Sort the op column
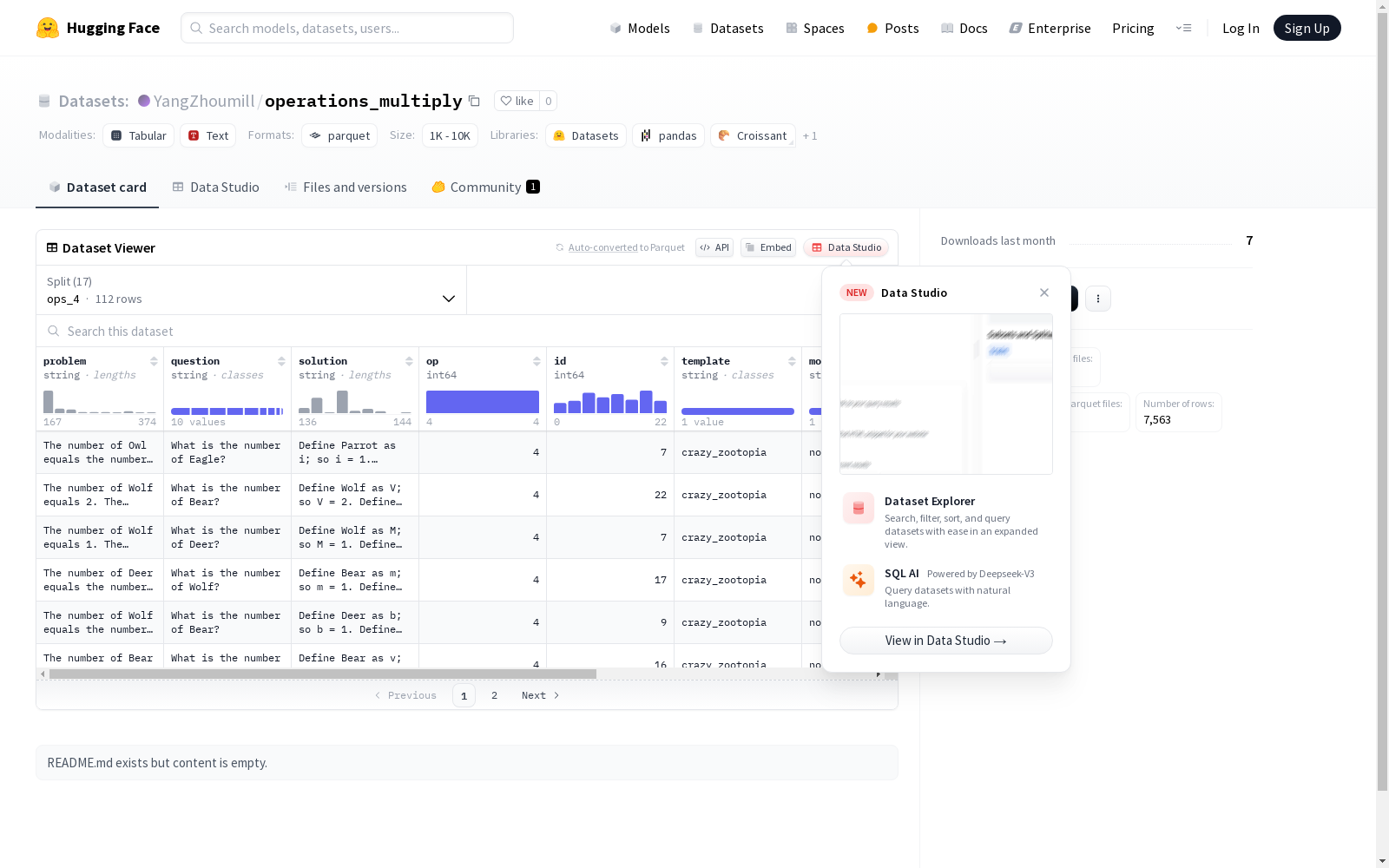 pos(537,361)
